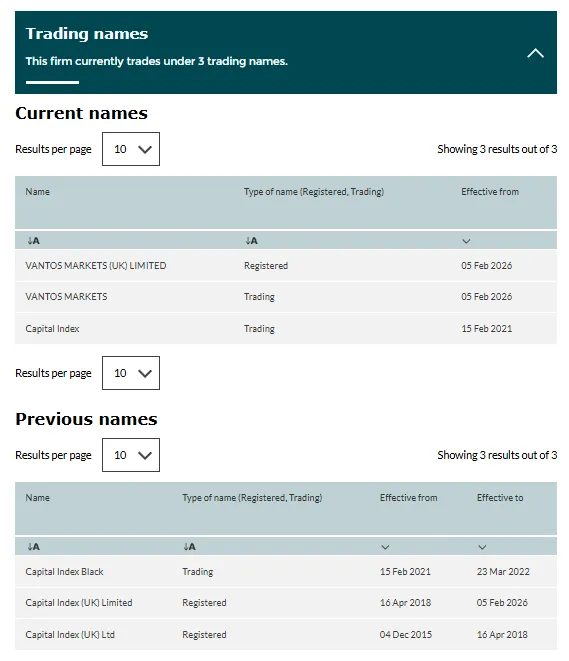Click Effective from header in Previous names table
569x661 pixels.
(408, 498)
